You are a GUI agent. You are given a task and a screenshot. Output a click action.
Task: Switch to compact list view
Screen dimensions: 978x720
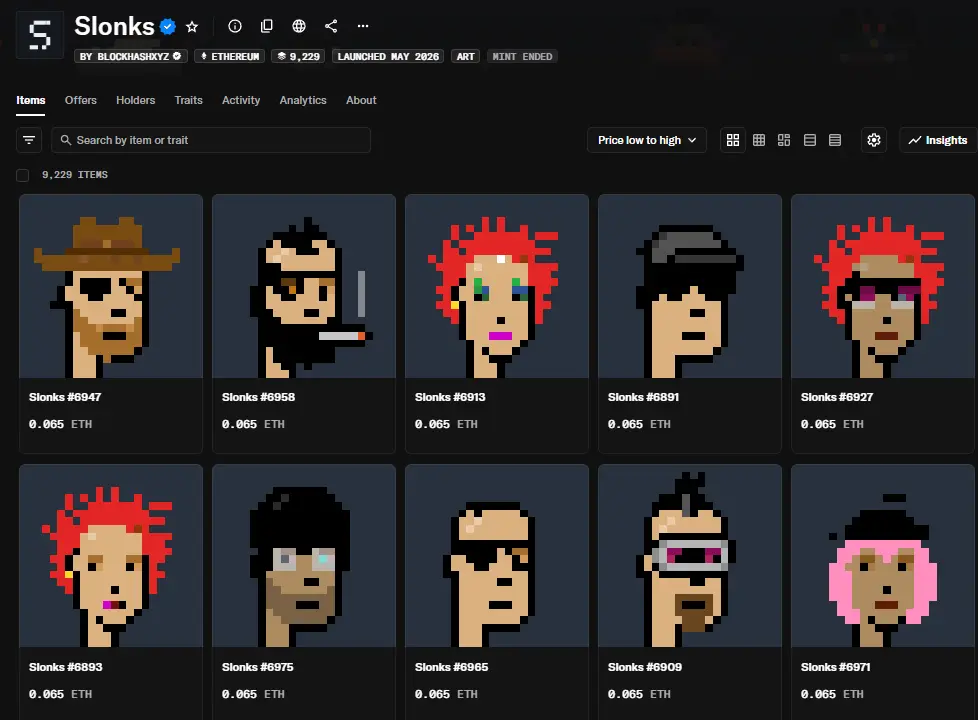point(810,140)
